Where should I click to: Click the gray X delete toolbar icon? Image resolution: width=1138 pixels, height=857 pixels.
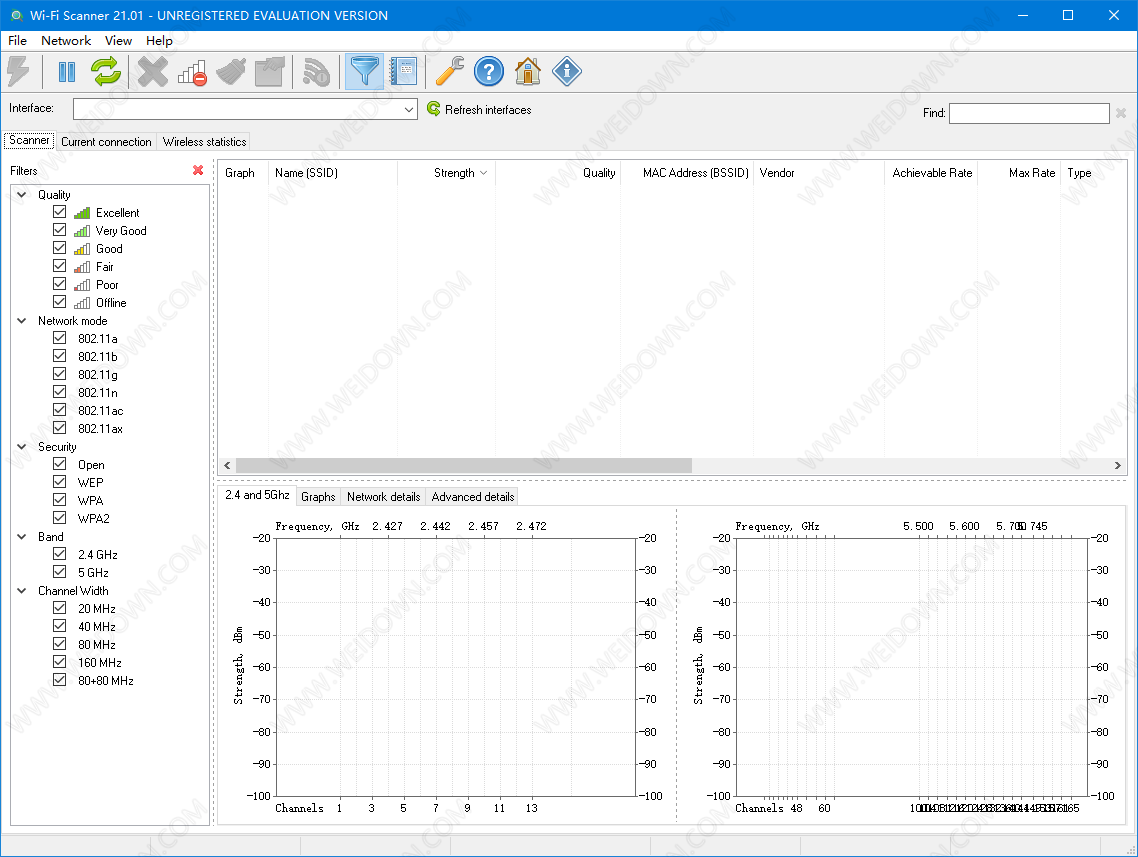(x=152, y=71)
